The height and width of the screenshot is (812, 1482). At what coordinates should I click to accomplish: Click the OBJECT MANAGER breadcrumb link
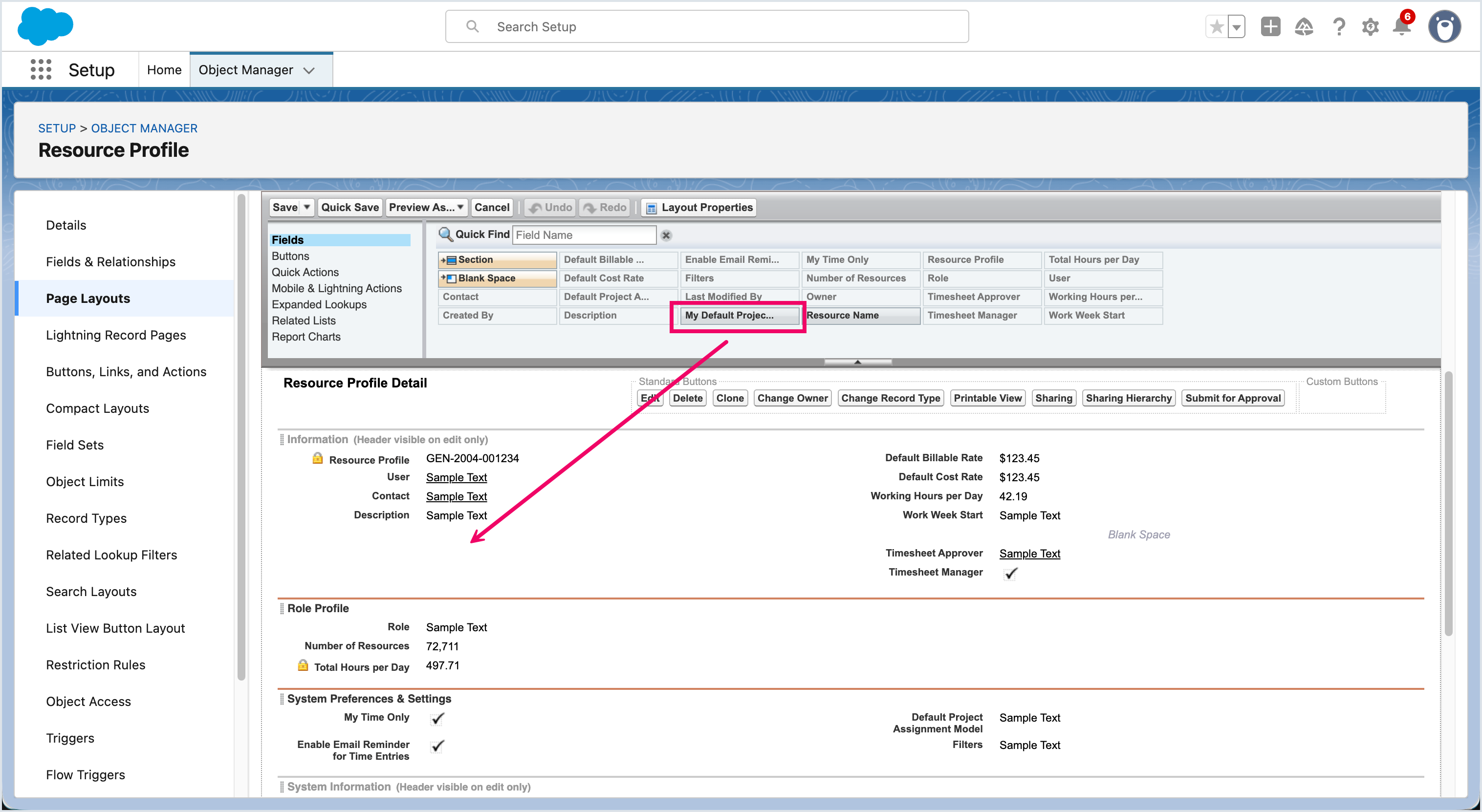pyautogui.click(x=144, y=128)
